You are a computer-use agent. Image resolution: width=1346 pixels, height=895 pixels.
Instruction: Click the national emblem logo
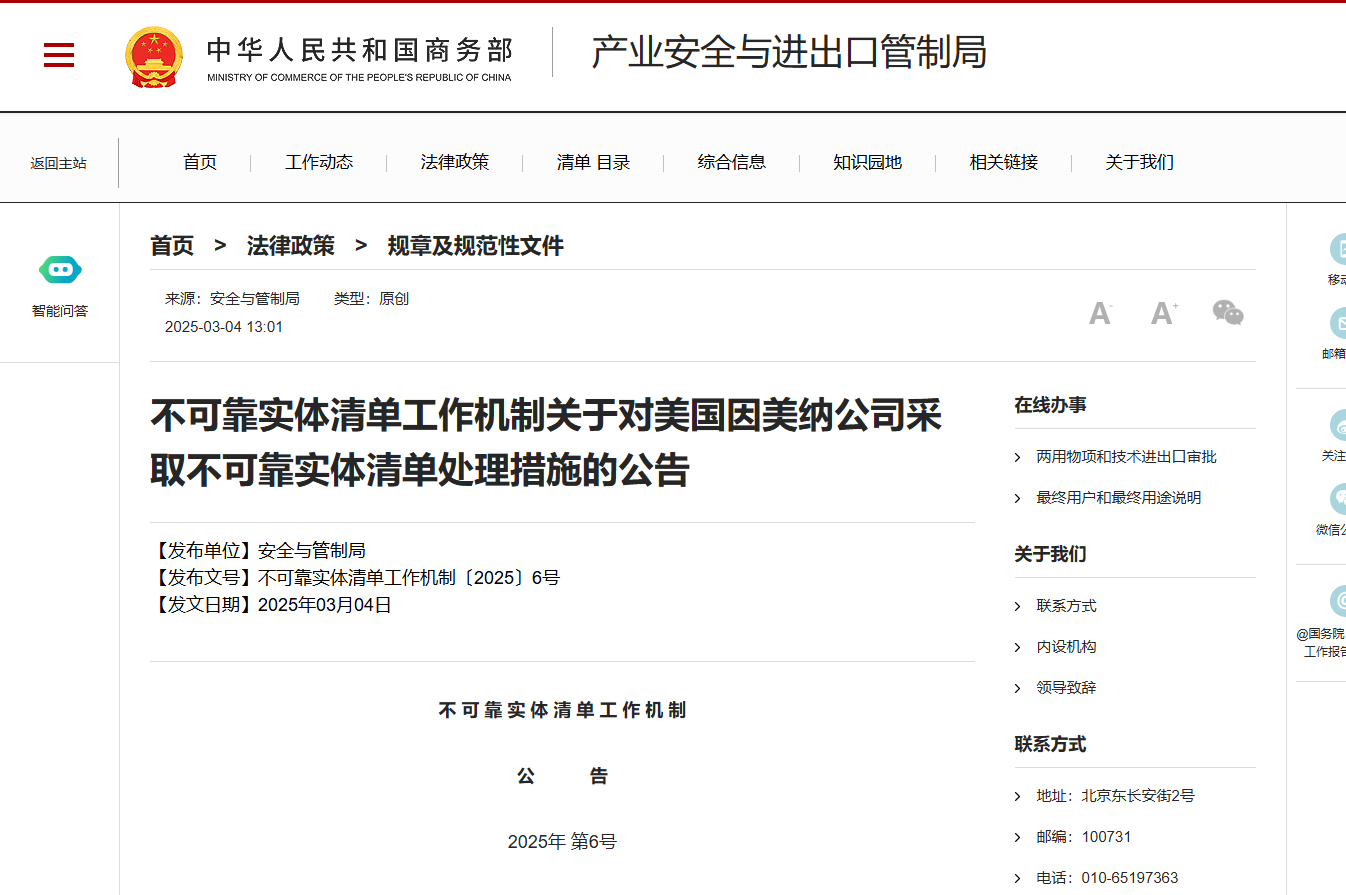[154, 57]
